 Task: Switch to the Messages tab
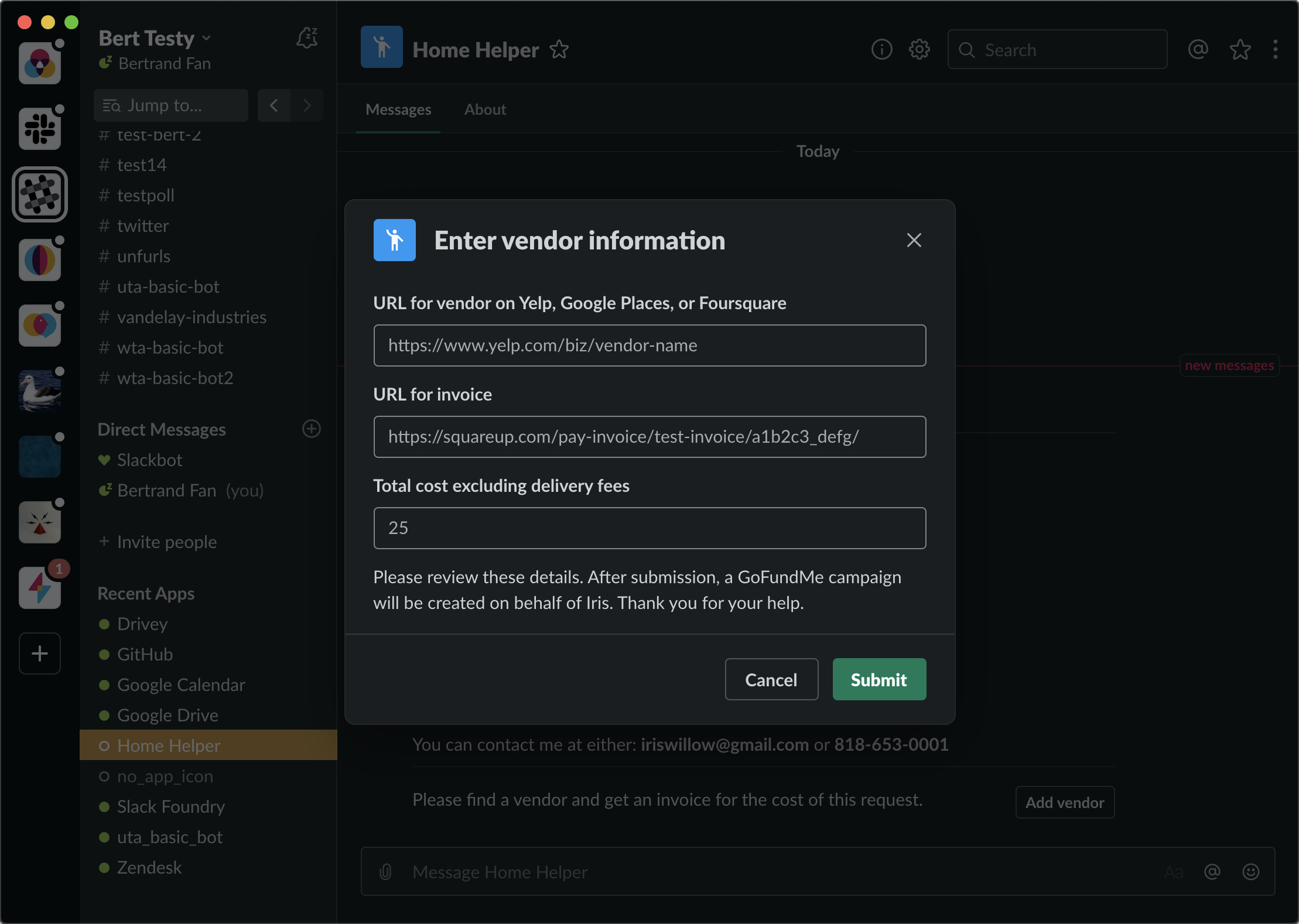pos(398,109)
